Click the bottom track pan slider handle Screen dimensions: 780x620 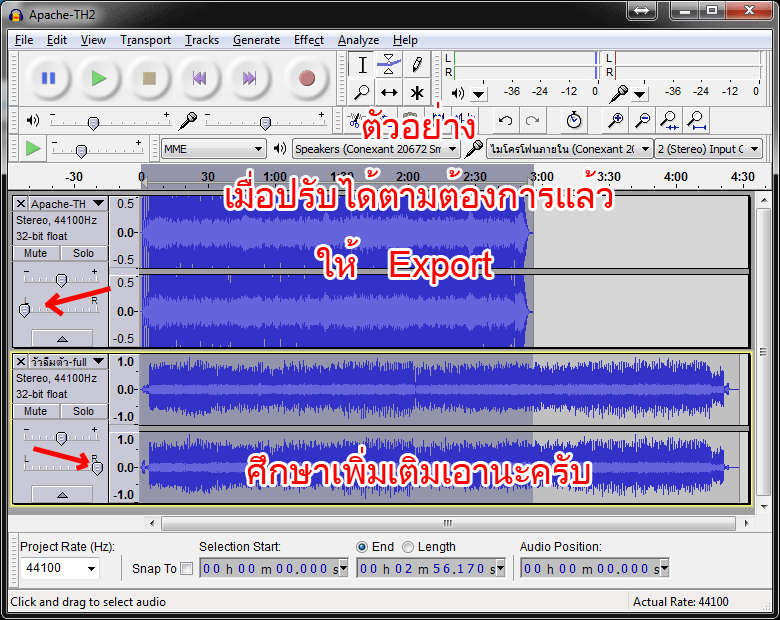point(98,468)
